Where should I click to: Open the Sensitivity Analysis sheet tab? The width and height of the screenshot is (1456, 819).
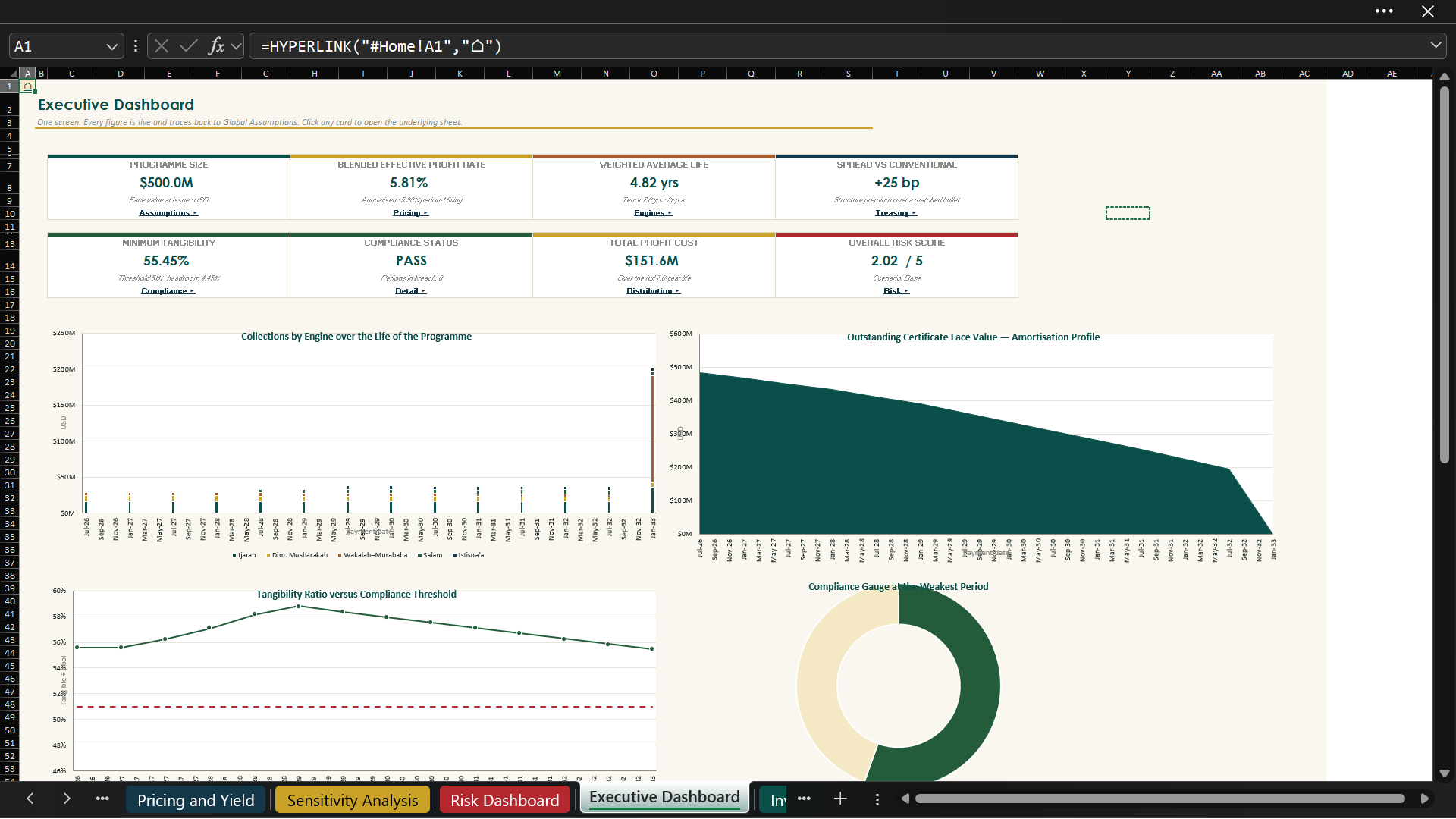[353, 801]
